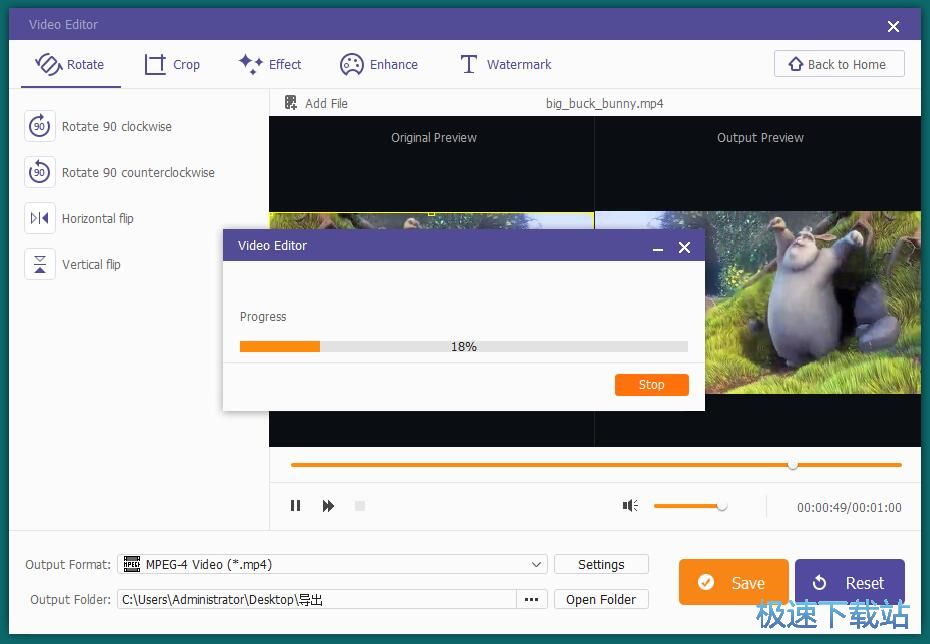Click the Output Preview label
Viewport: 930px width, 644px height.
coord(760,138)
